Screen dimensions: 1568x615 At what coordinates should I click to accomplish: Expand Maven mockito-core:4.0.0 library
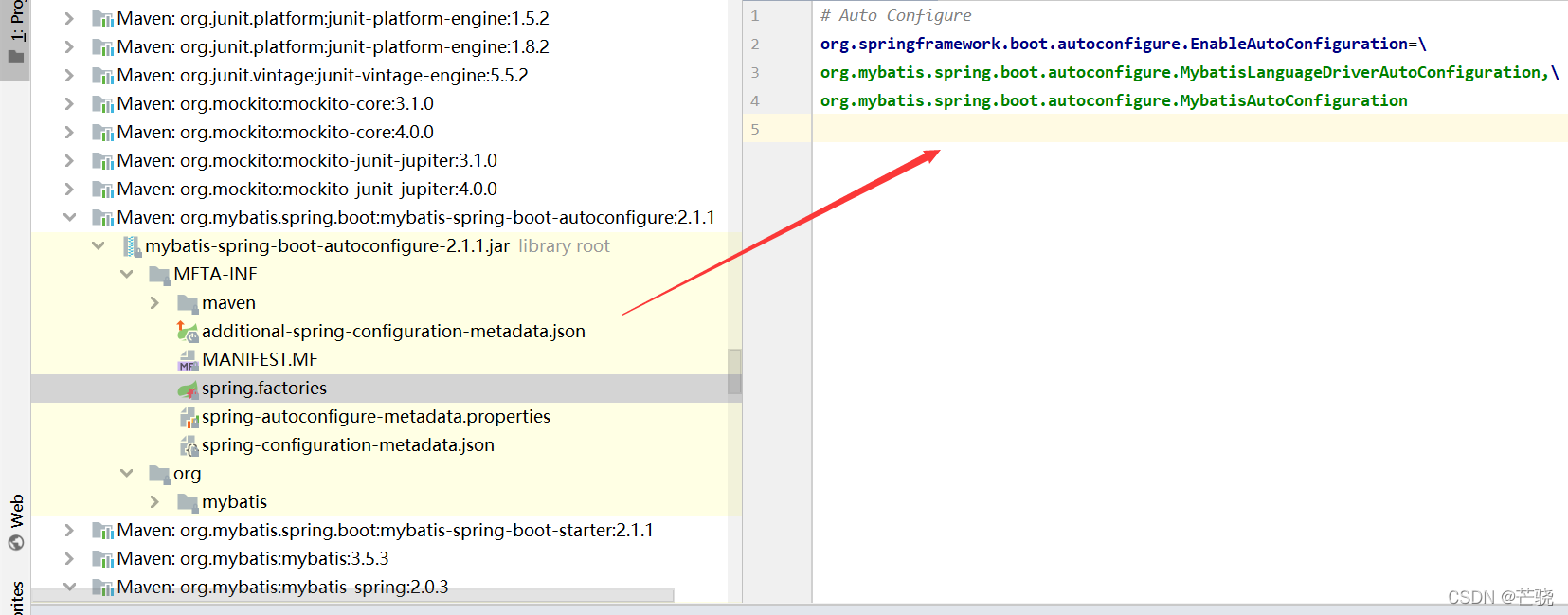point(69,132)
